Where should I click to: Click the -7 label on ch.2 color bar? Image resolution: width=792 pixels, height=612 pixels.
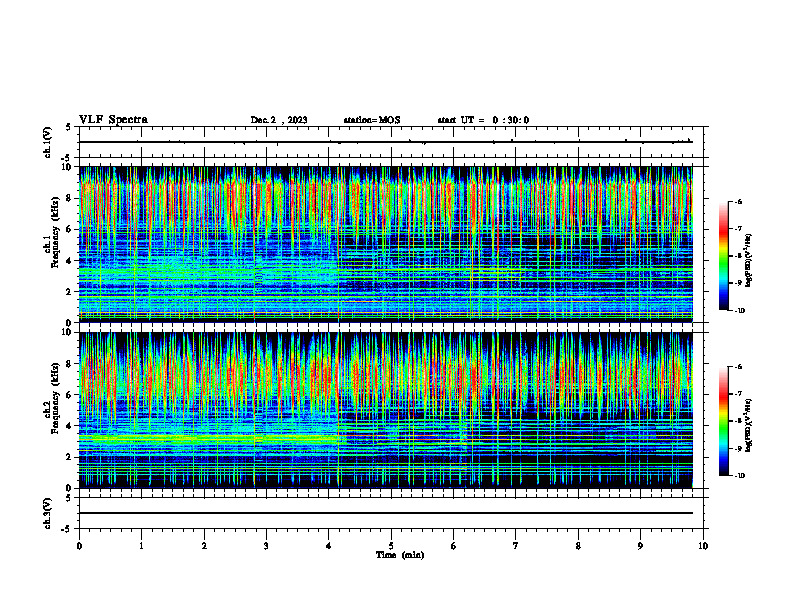[x=739, y=394]
